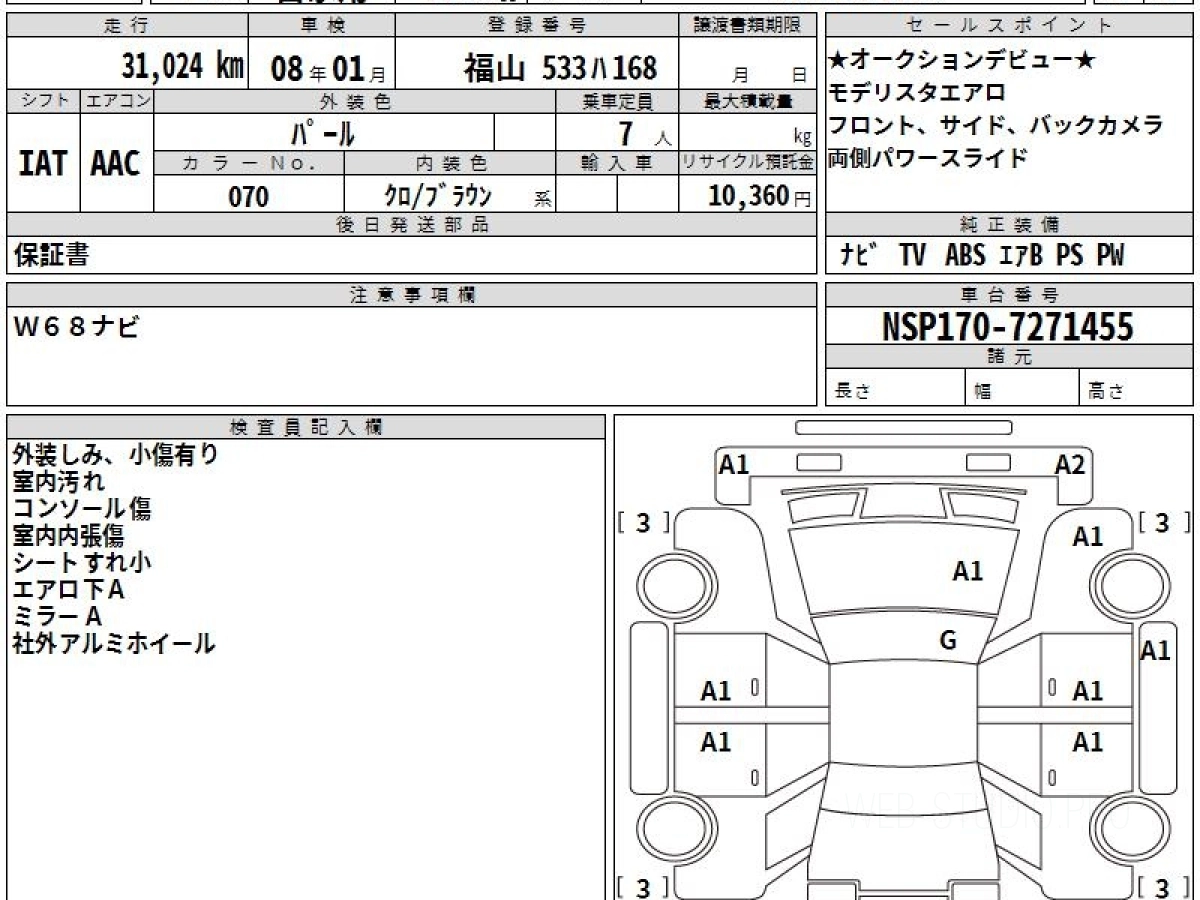Screen dimensions: 1200x900
Task: Select the inspector note シートすれ小
Action: [x=81, y=563]
